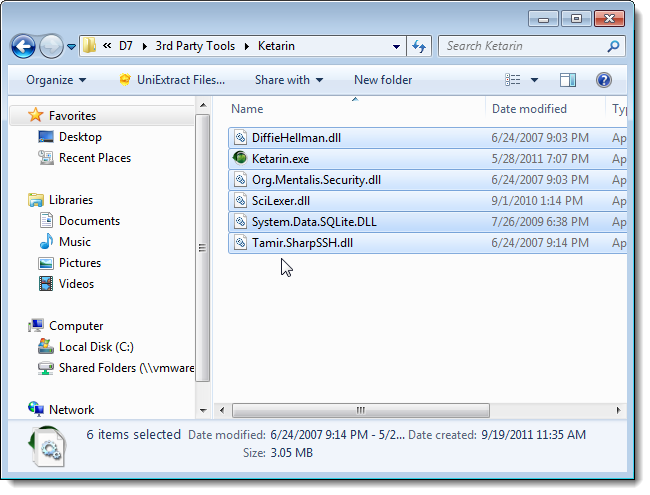650x495 pixels.
Task: Click the folder icon in address bar
Action: [89, 46]
